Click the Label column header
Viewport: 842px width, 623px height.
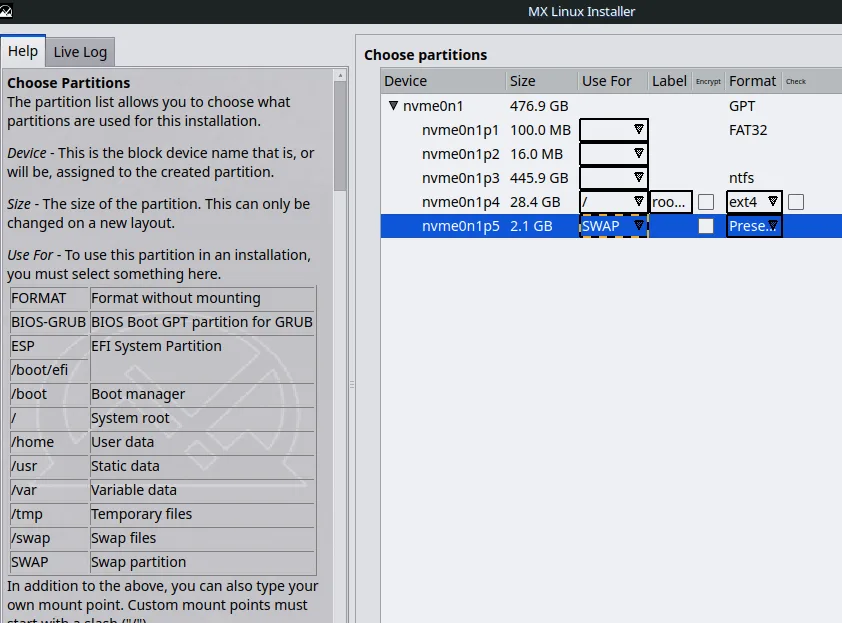click(x=670, y=81)
